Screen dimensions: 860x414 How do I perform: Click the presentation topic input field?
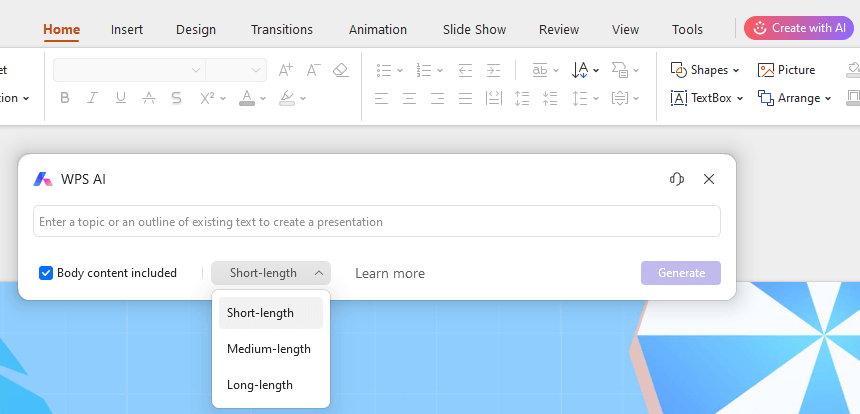(x=376, y=222)
